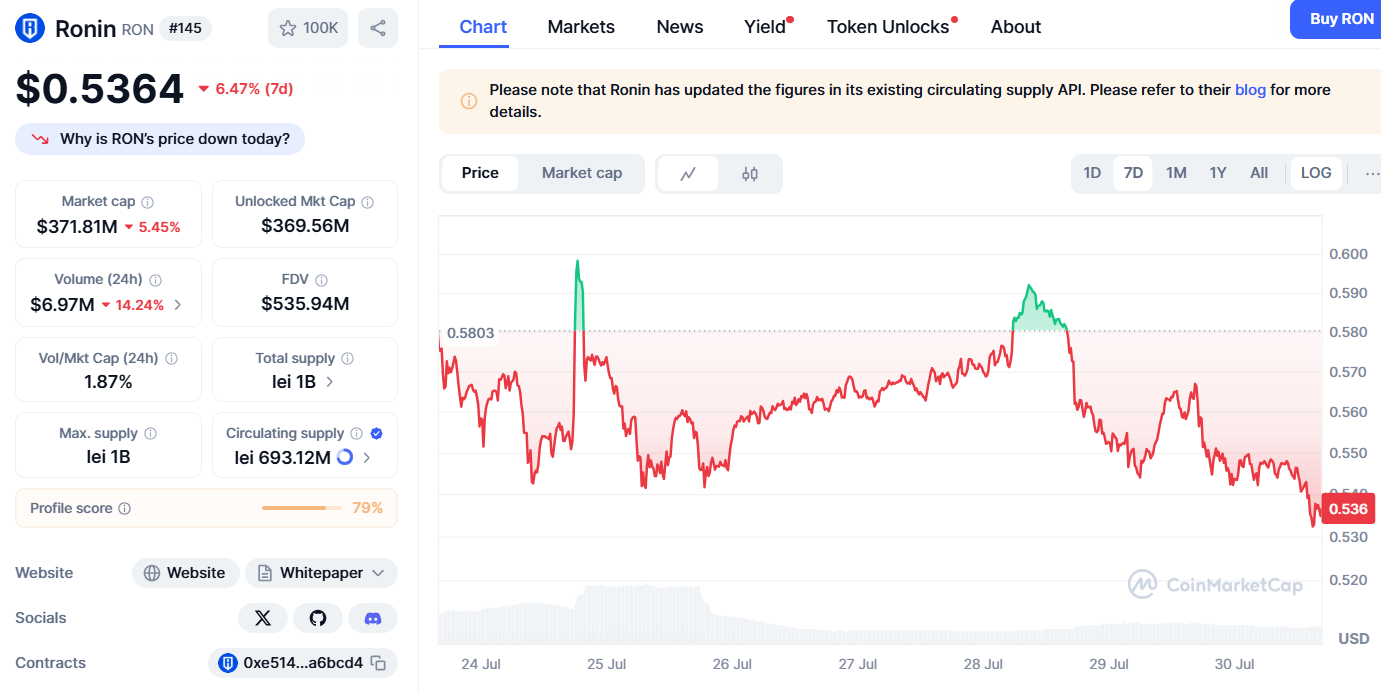This screenshot has height=692, width=1381.
Task: Expand Circulating supply details arrow
Action: 367,458
